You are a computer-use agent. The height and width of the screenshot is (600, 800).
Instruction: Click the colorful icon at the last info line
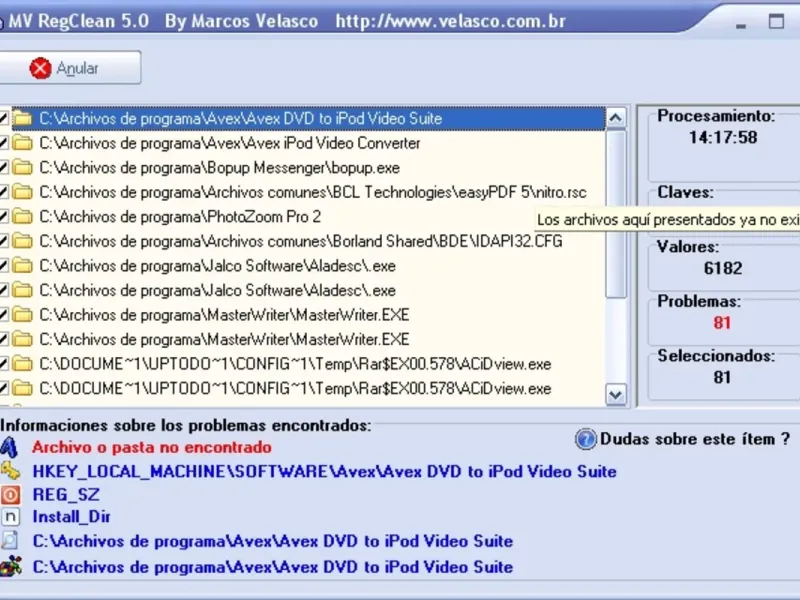(x=11, y=566)
